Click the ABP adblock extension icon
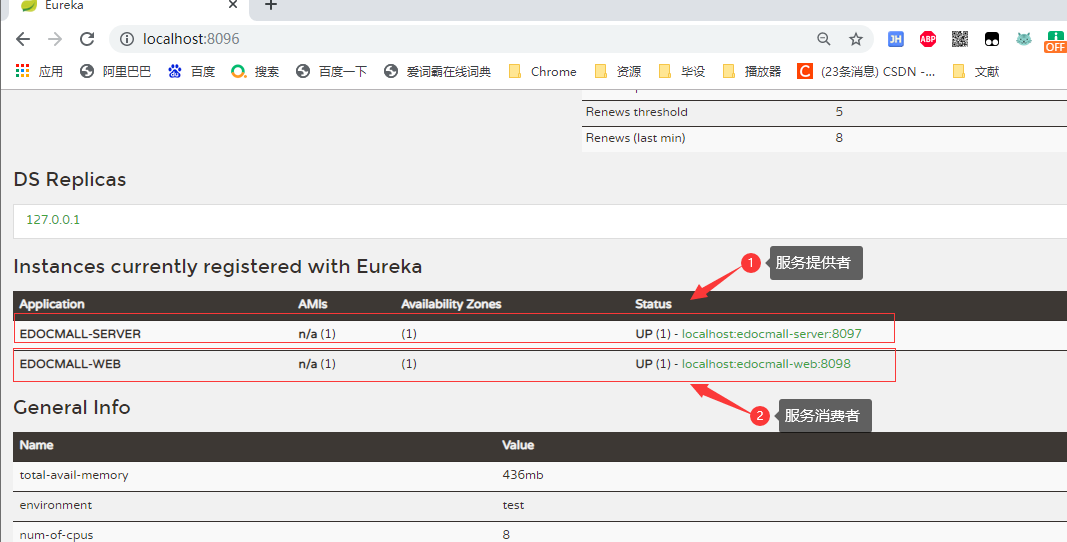Image resolution: width=1067 pixels, height=542 pixels. tap(927, 39)
